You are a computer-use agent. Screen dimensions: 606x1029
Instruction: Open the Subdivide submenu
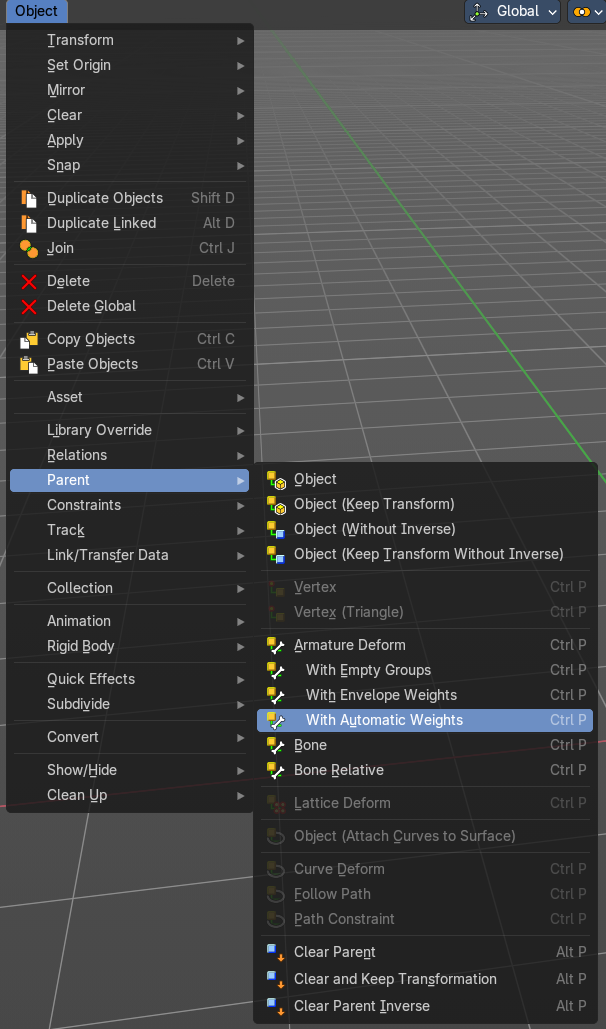pos(129,704)
